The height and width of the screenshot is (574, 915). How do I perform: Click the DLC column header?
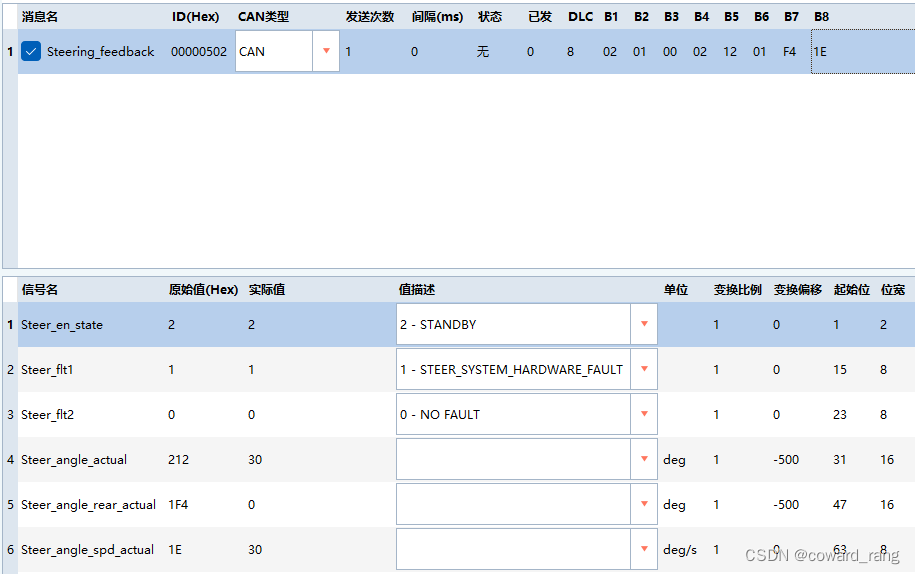581,16
